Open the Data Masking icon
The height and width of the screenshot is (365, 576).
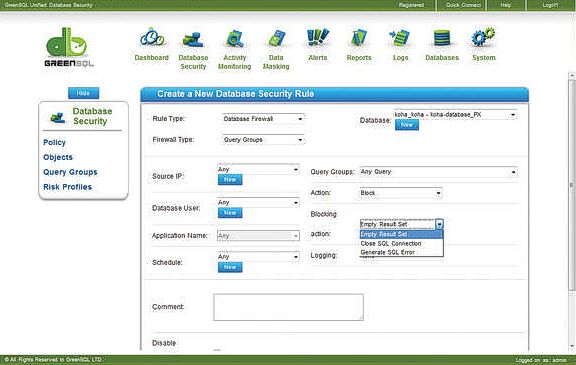pyautogui.click(x=276, y=38)
